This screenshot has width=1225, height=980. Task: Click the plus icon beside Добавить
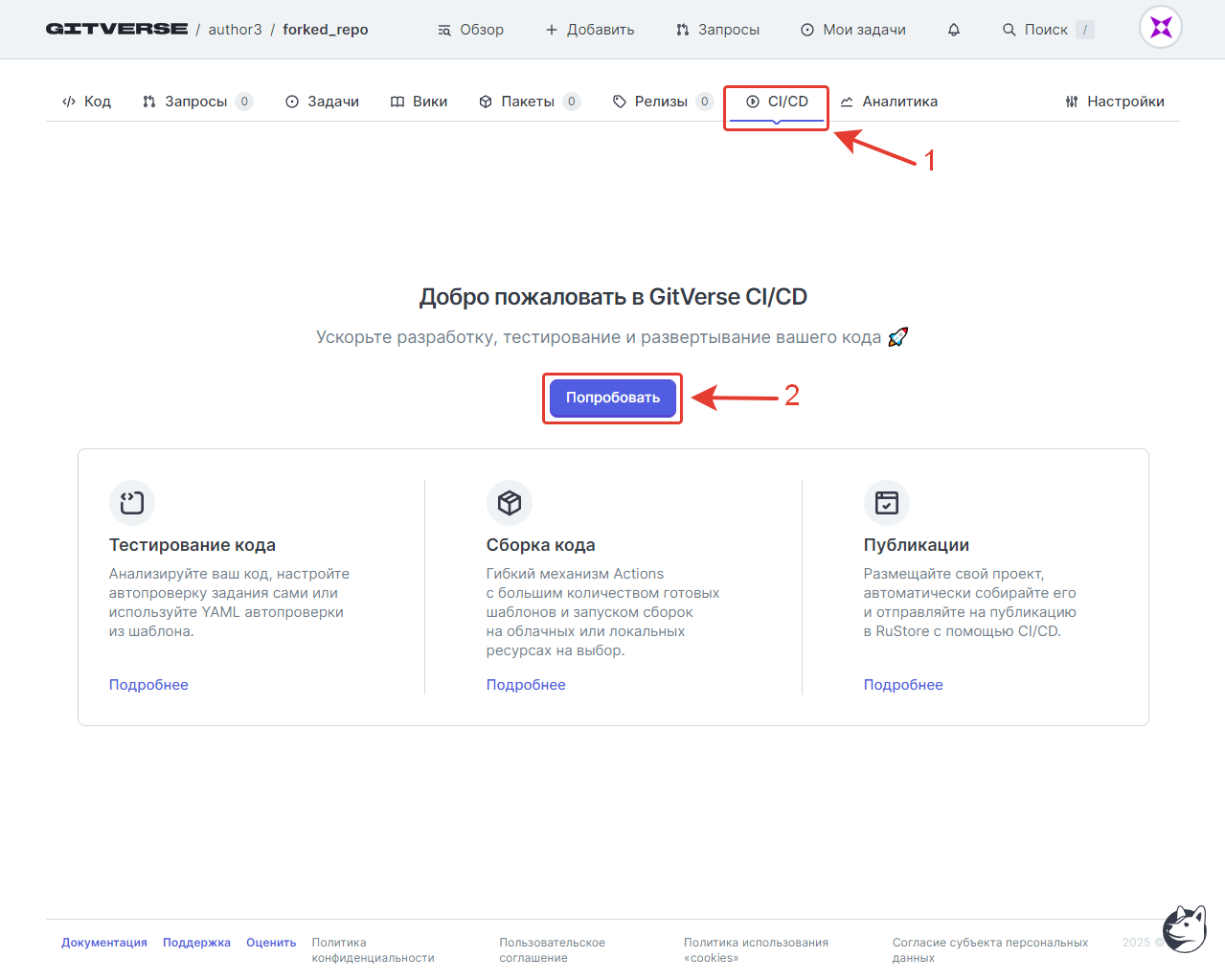552,30
